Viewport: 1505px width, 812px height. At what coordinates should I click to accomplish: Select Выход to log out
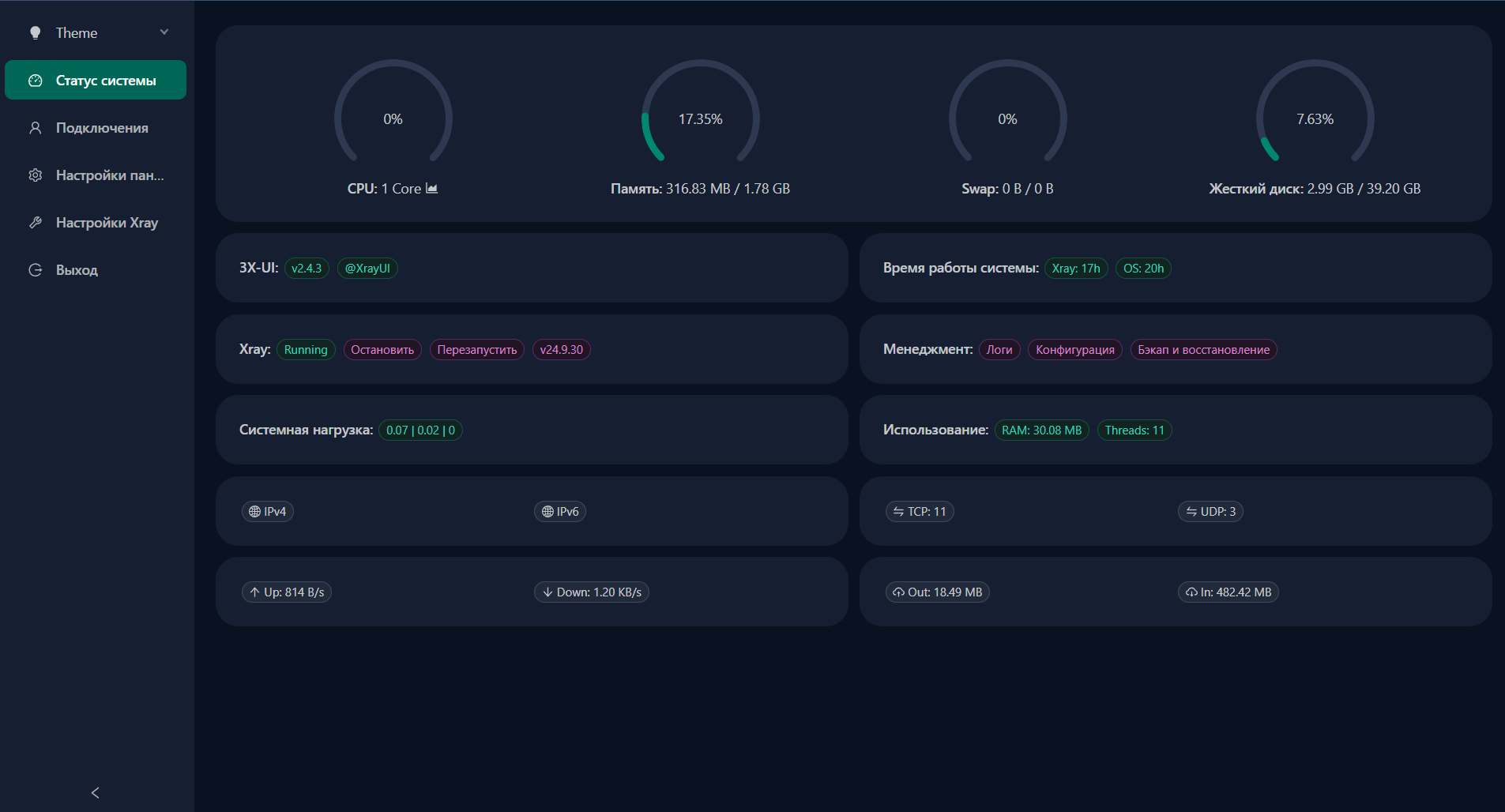pyautogui.click(x=96, y=269)
